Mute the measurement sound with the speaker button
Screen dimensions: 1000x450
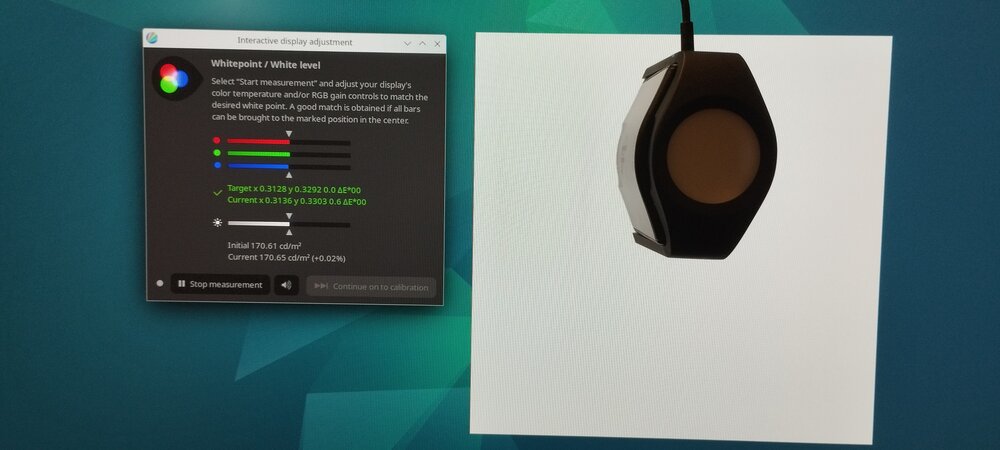tap(286, 285)
